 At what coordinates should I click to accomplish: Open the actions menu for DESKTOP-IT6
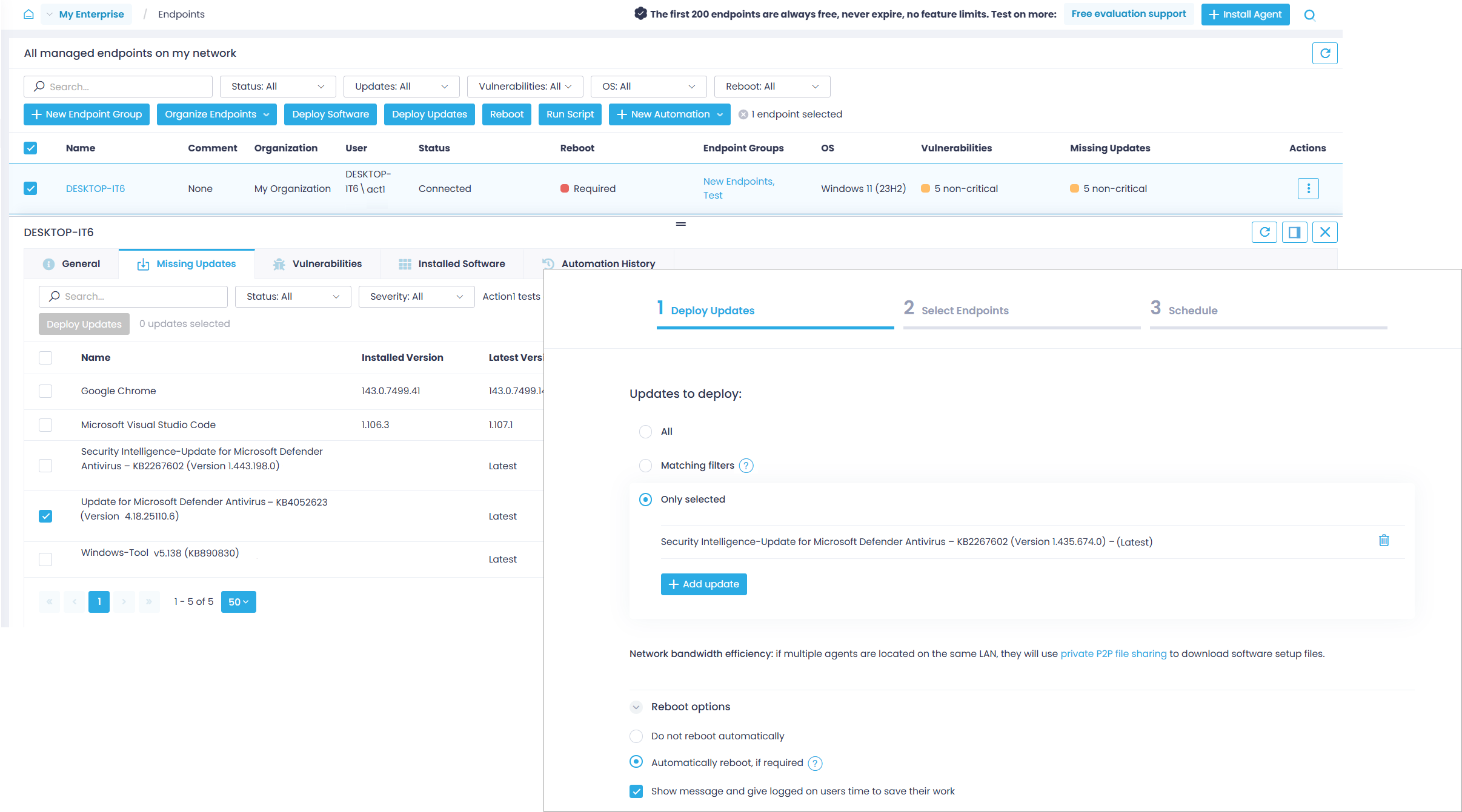coord(1308,188)
